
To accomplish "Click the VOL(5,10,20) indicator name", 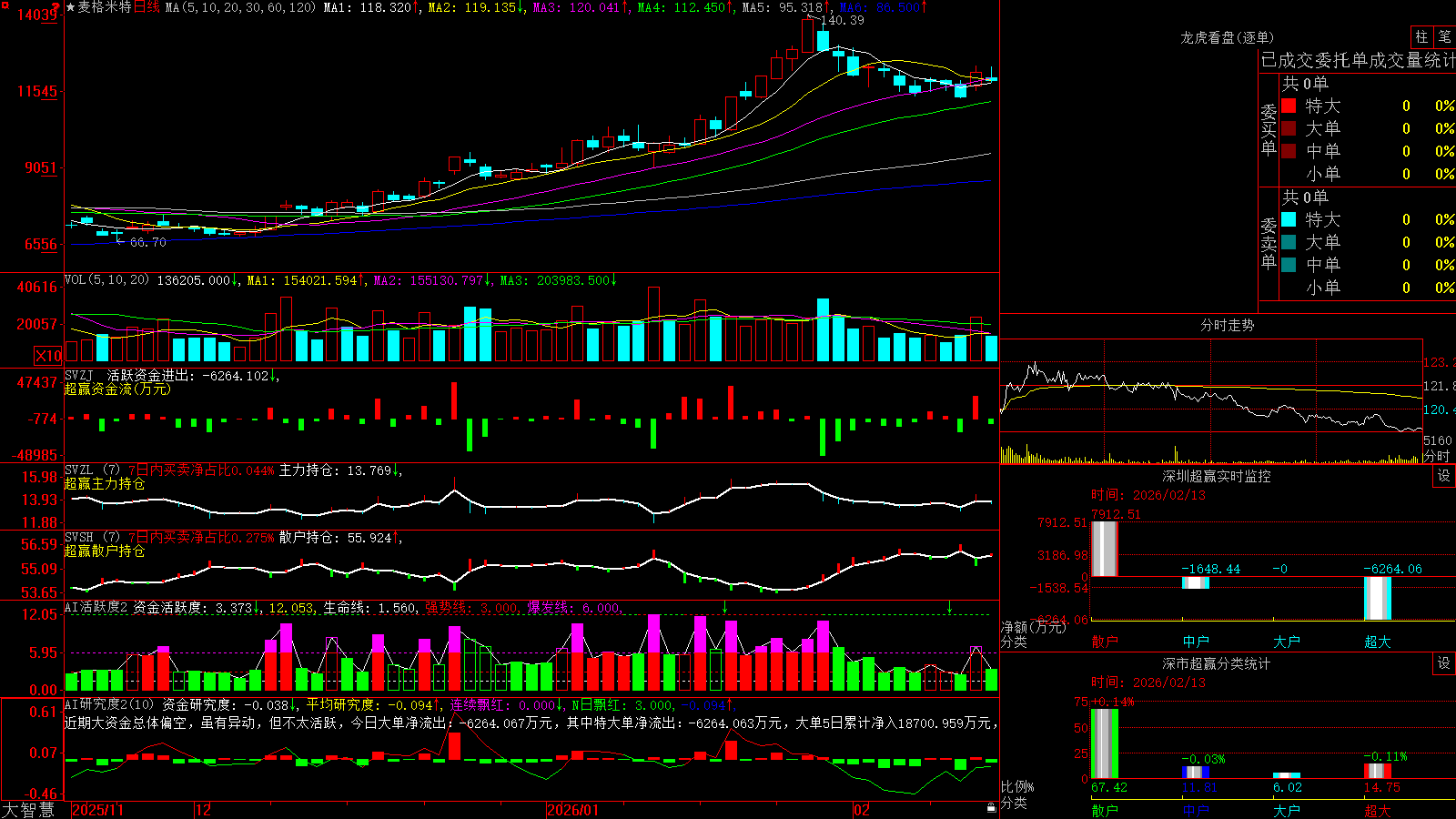I will pyautogui.click(x=106, y=280).
